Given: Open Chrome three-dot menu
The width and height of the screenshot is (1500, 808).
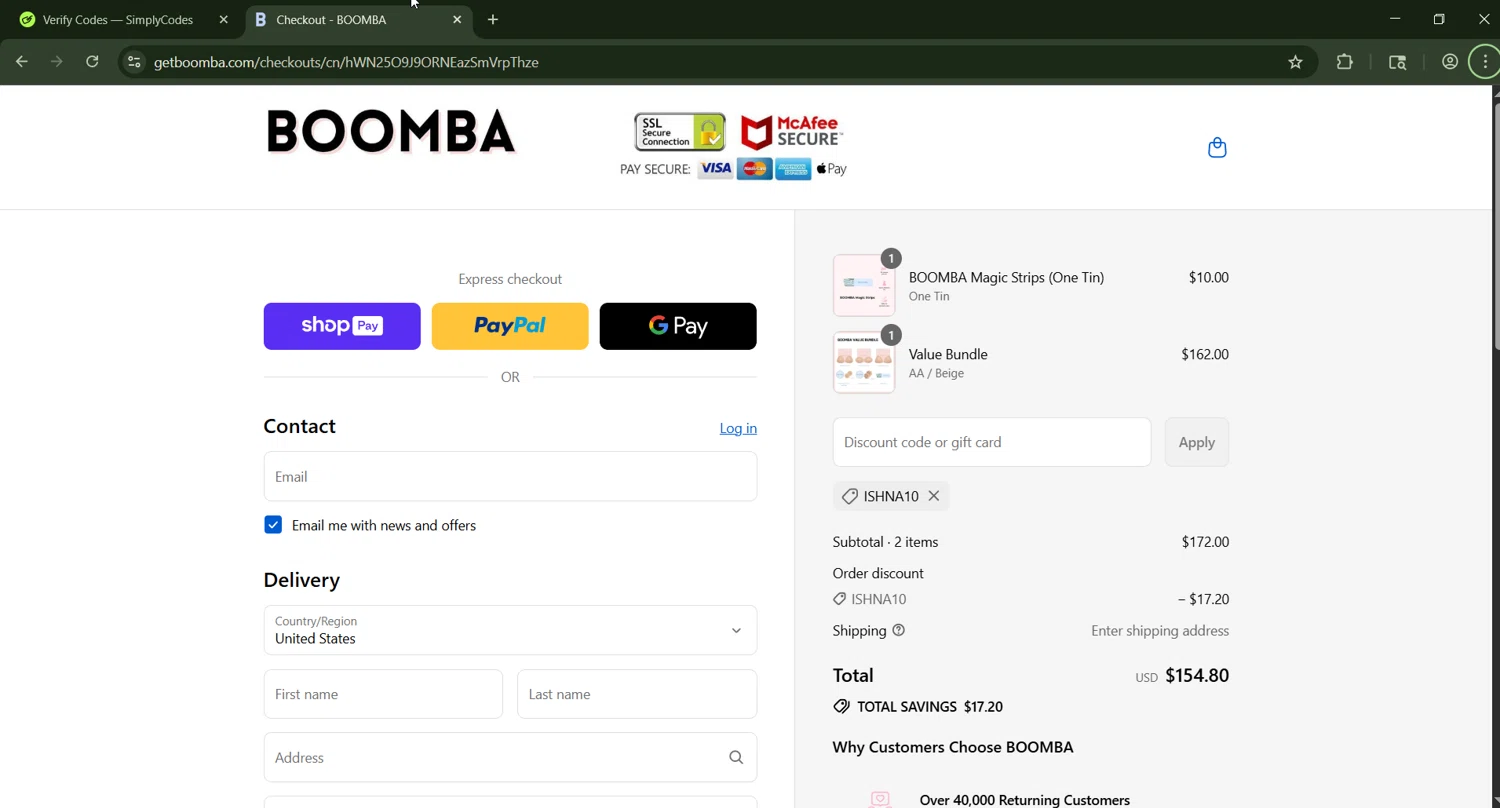Looking at the screenshot, I should click(x=1485, y=62).
